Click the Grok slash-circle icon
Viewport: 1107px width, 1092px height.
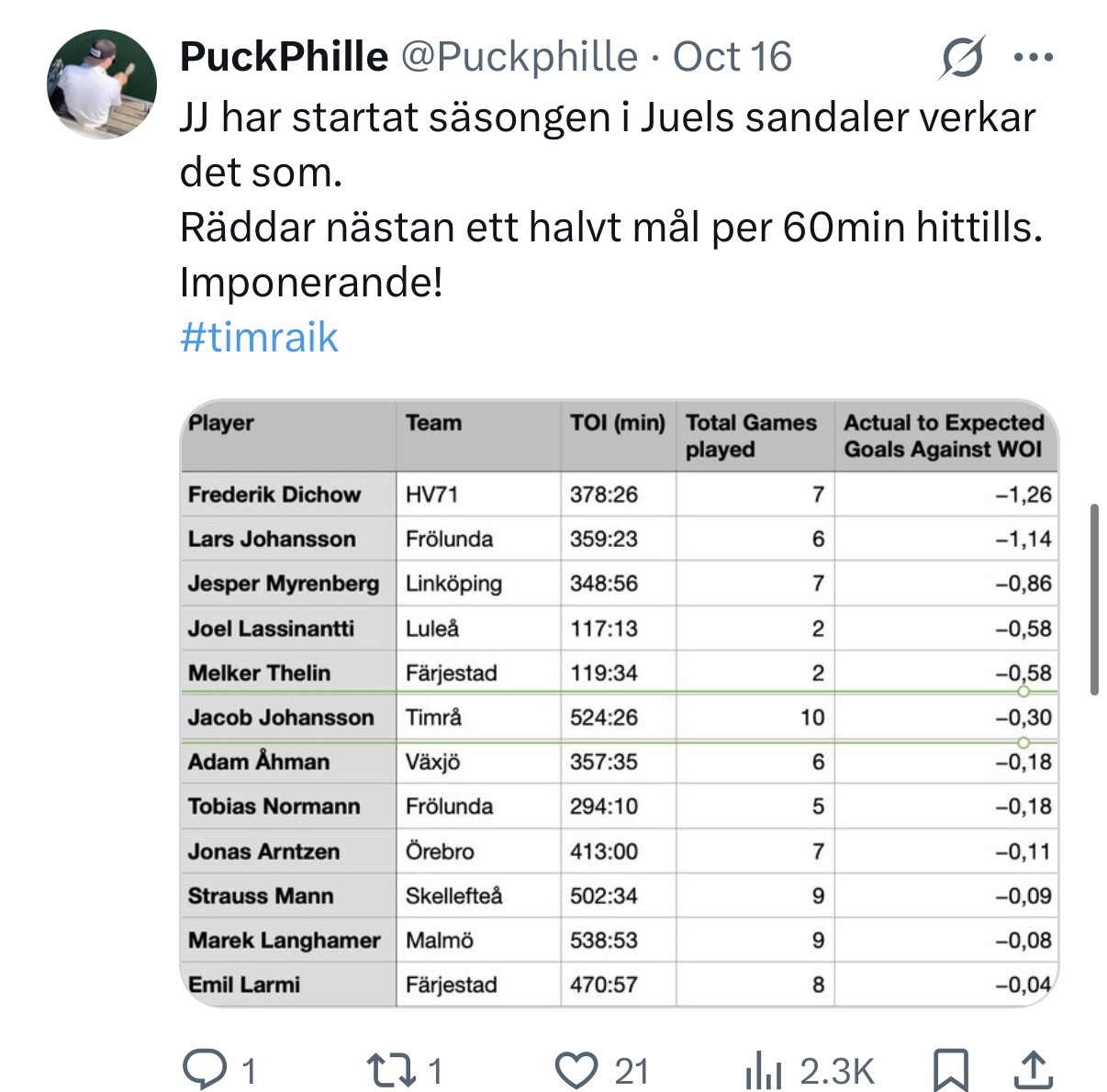click(x=962, y=57)
